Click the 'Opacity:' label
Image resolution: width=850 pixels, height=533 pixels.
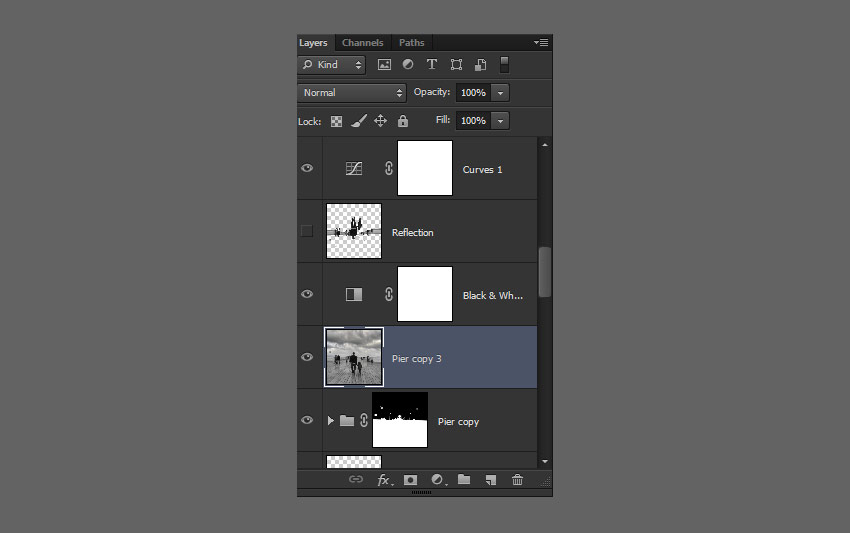(432, 92)
